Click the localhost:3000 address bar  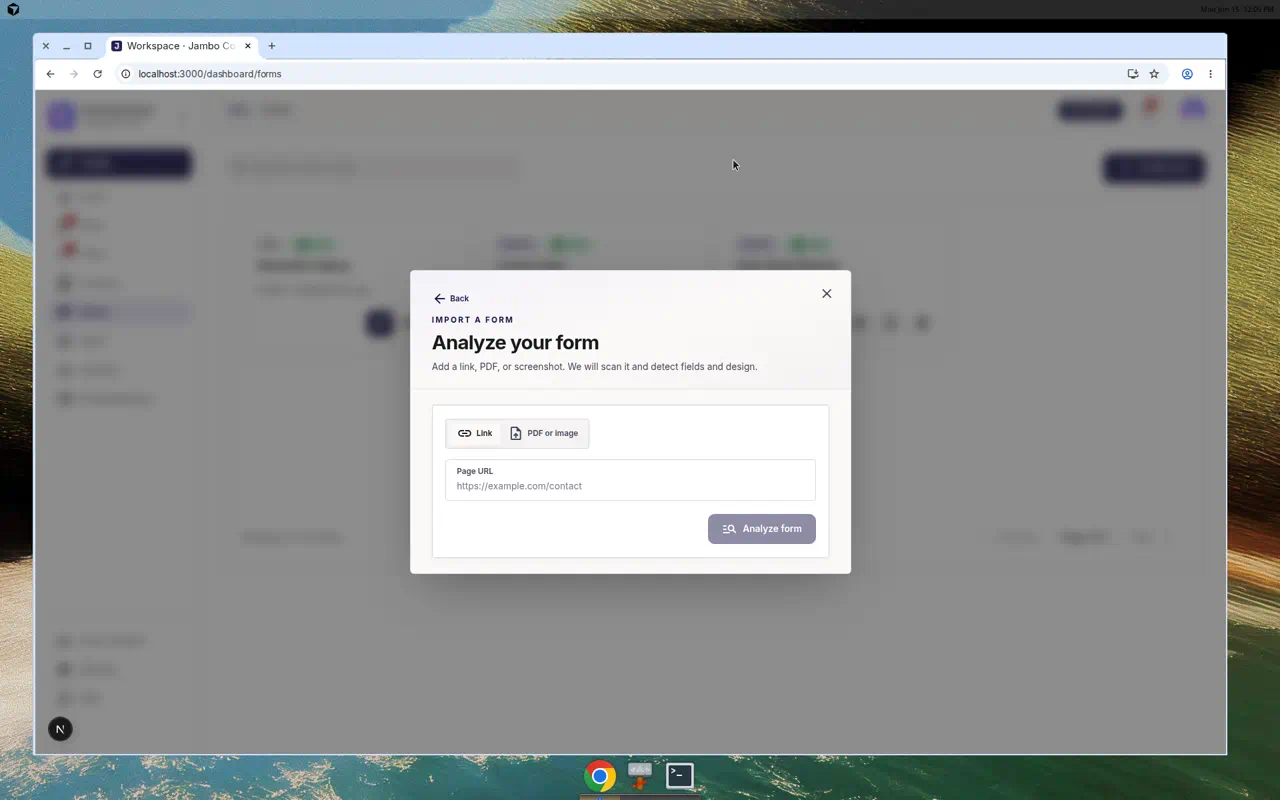point(620,74)
